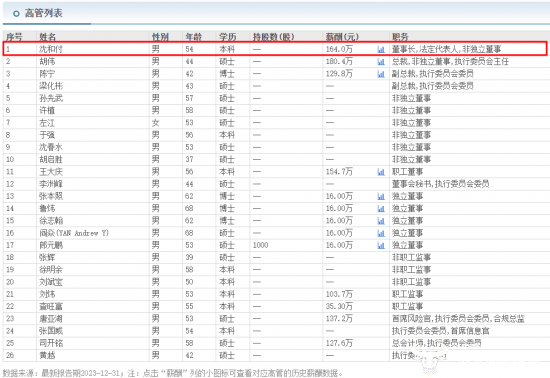Select the name 童旺富
Image resolution: width=550 pixels, height=378 pixels.
pyautogui.click(x=51, y=307)
